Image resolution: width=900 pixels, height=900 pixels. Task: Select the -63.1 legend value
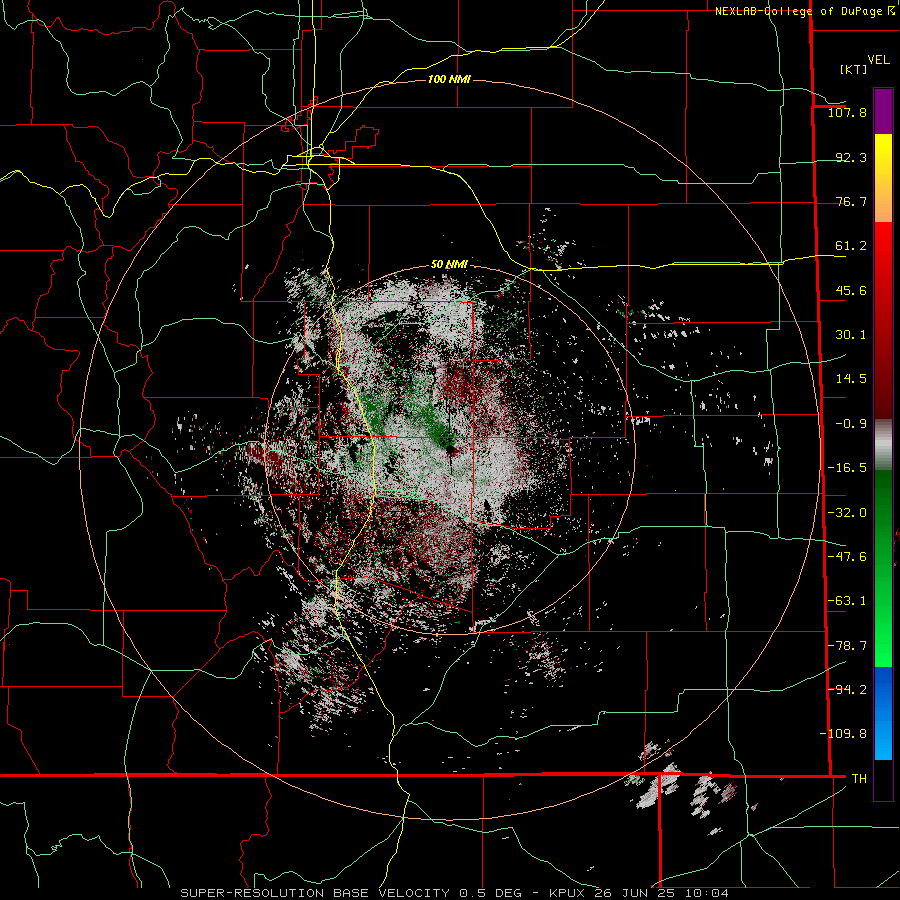point(847,601)
